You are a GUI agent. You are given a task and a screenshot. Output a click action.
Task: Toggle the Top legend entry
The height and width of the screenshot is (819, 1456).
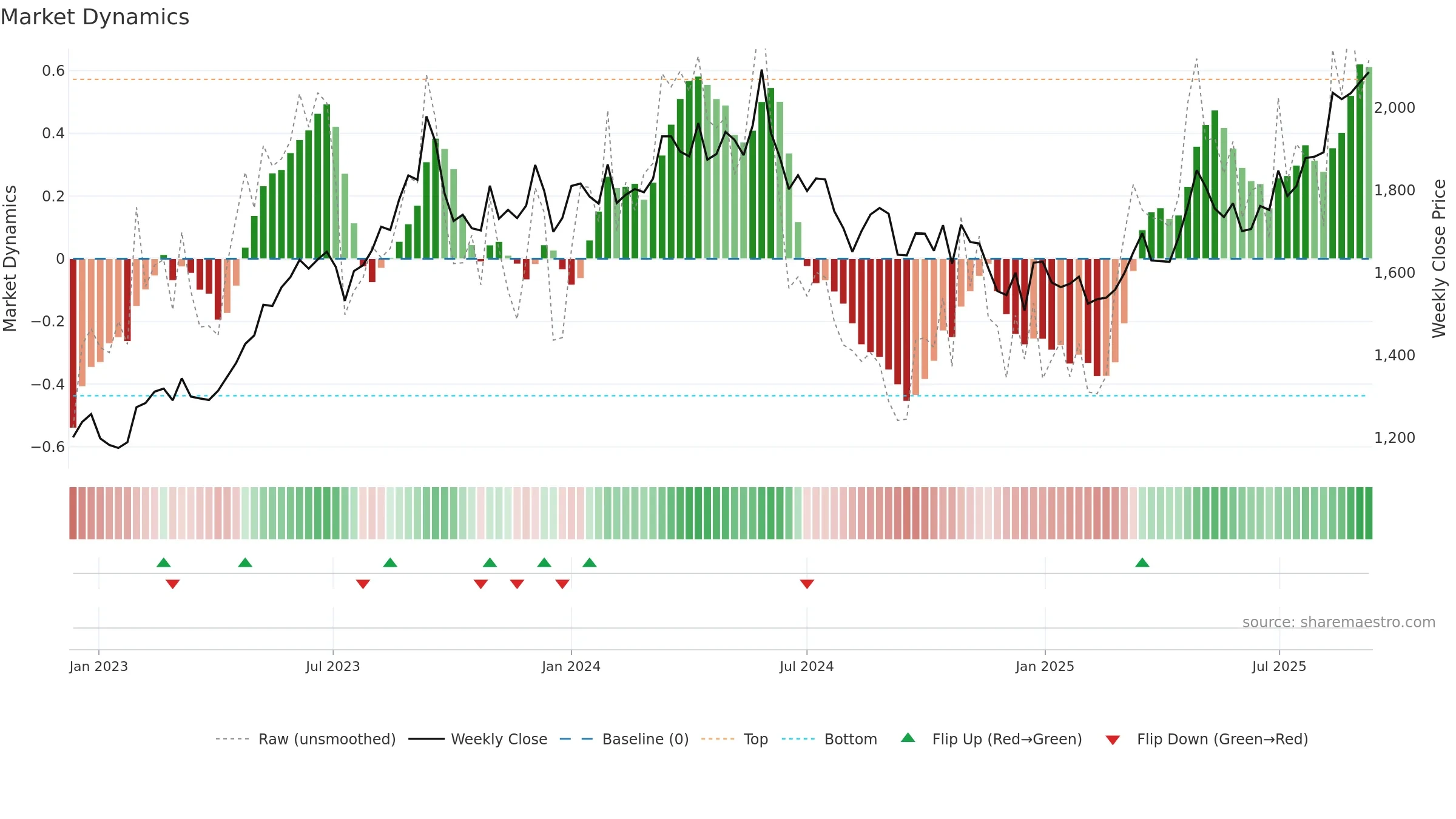[734, 739]
